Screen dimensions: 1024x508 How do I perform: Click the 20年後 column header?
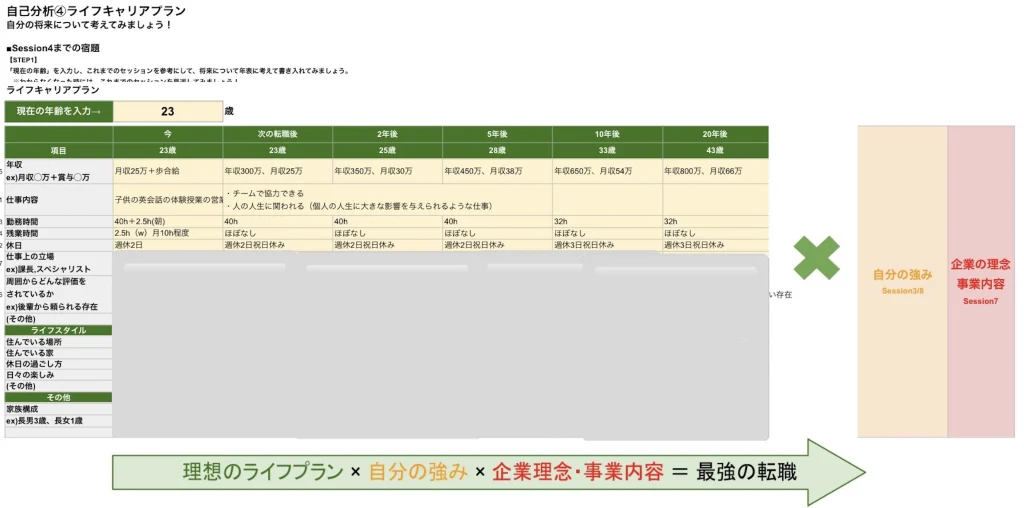click(714, 134)
